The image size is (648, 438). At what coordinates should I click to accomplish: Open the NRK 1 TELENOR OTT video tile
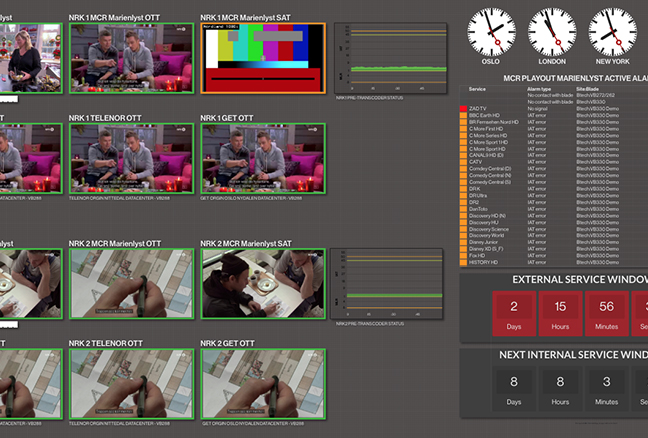tap(131, 159)
